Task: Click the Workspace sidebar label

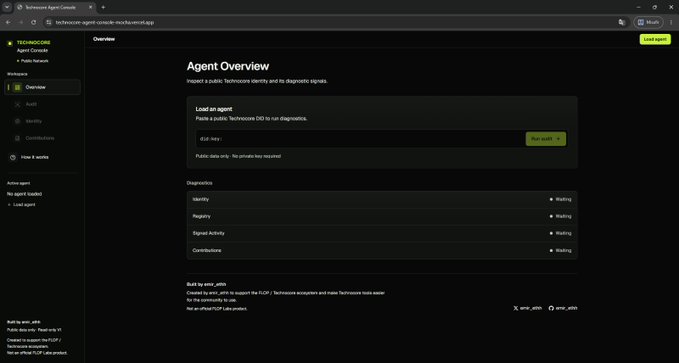Action: (x=17, y=74)
